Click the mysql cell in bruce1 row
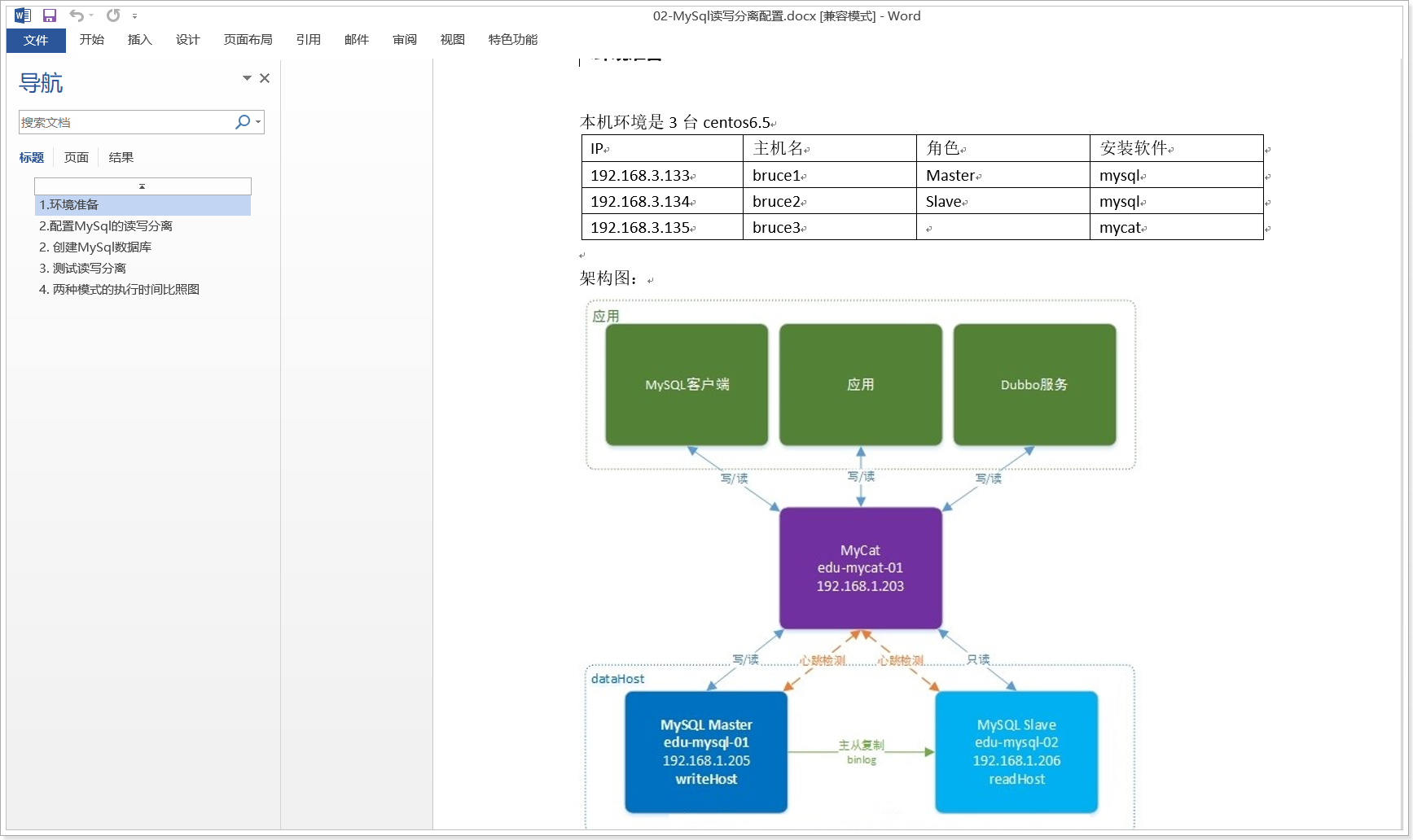 [1177, 175]
